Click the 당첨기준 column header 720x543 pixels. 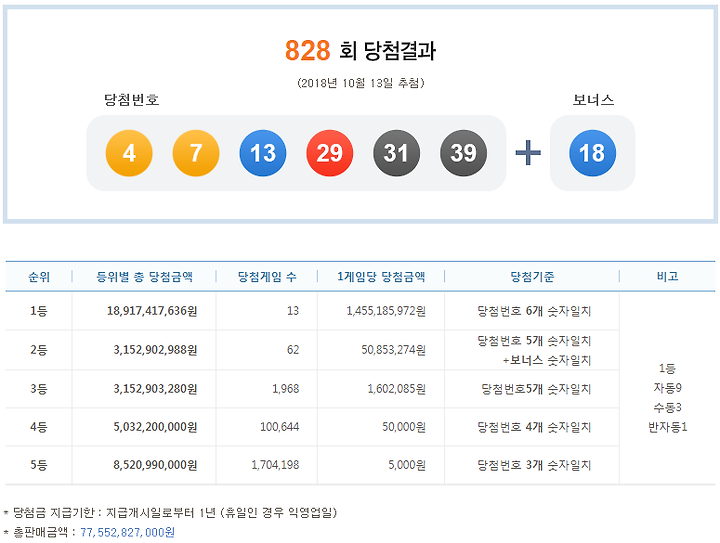coord(532,276)
